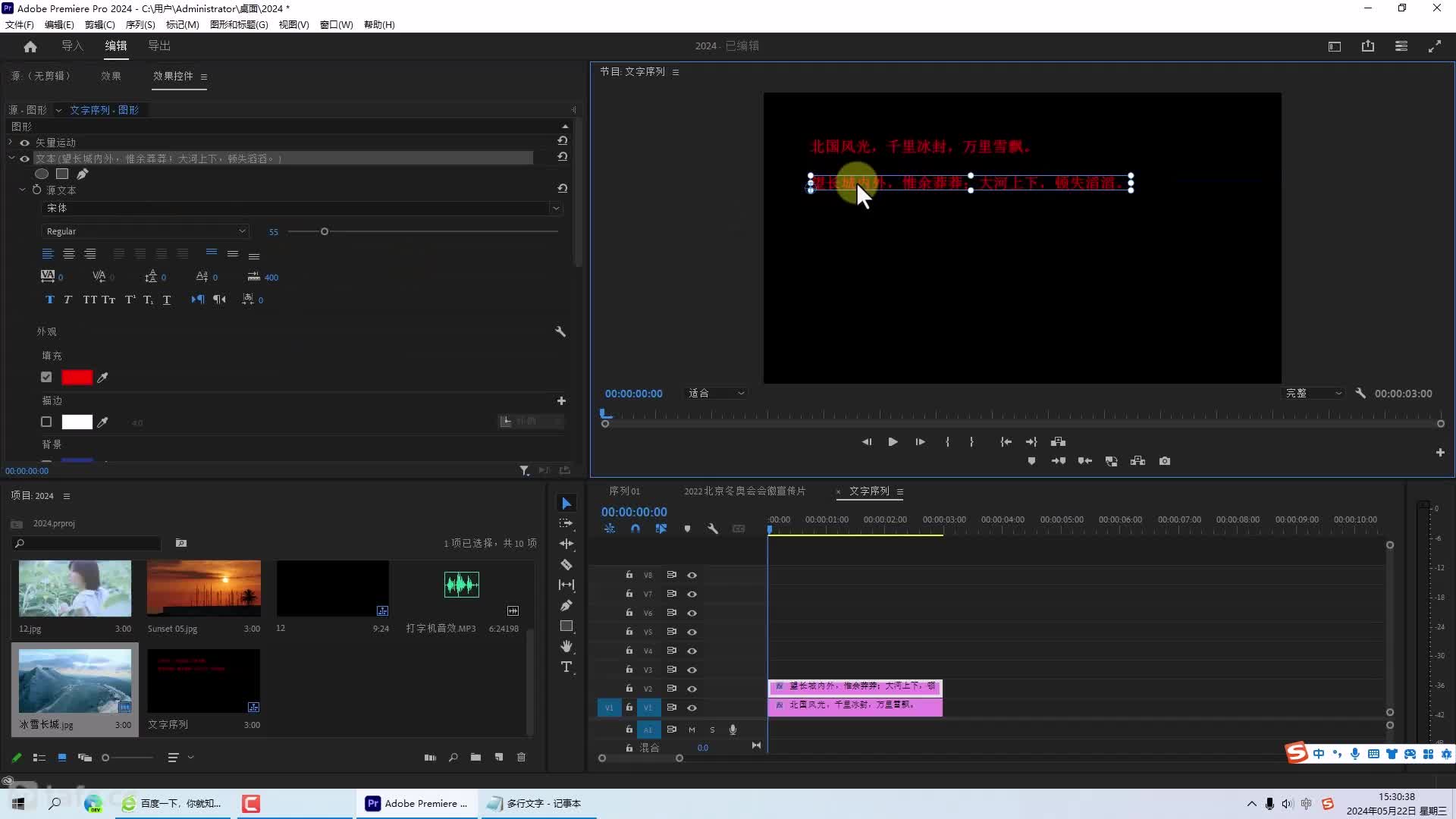Click the stroke color eyedropper

coord(103,422)
